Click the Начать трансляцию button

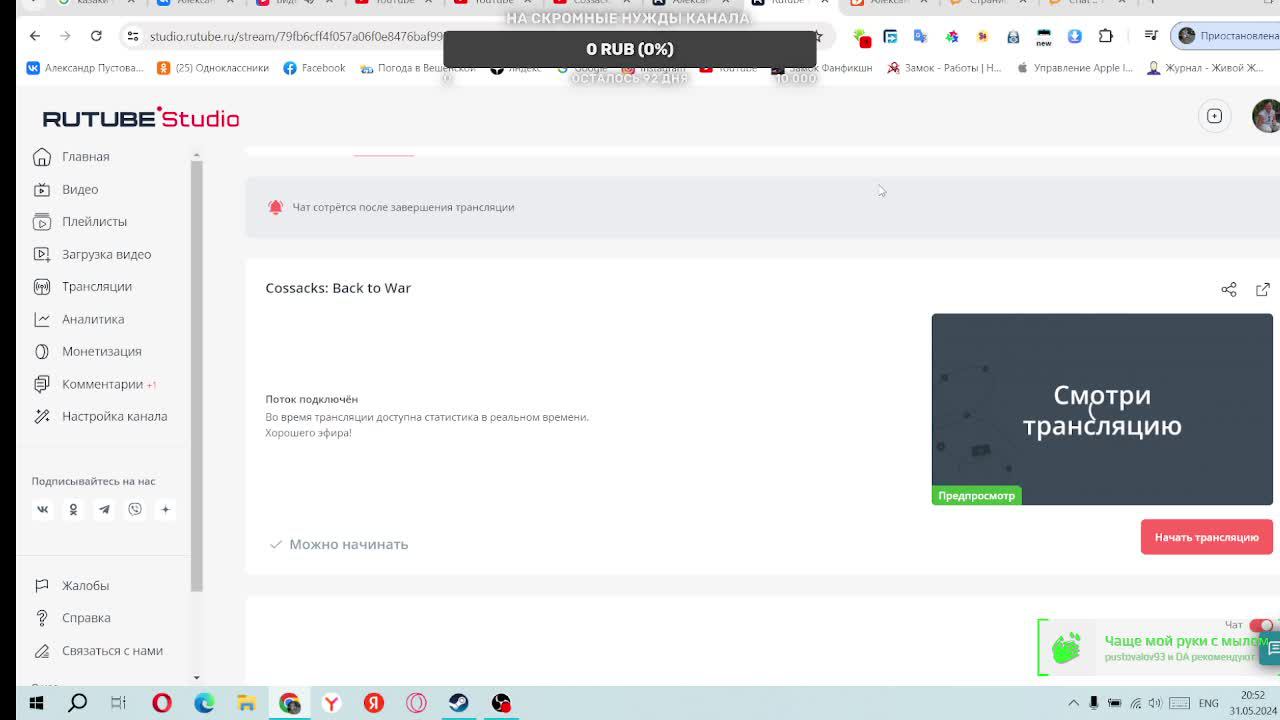click(x=1206, y=537)
